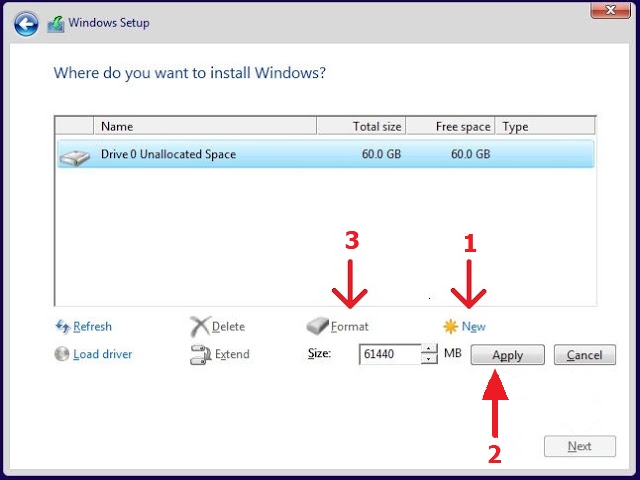Cancel the new partition creation

click(584, 355)
